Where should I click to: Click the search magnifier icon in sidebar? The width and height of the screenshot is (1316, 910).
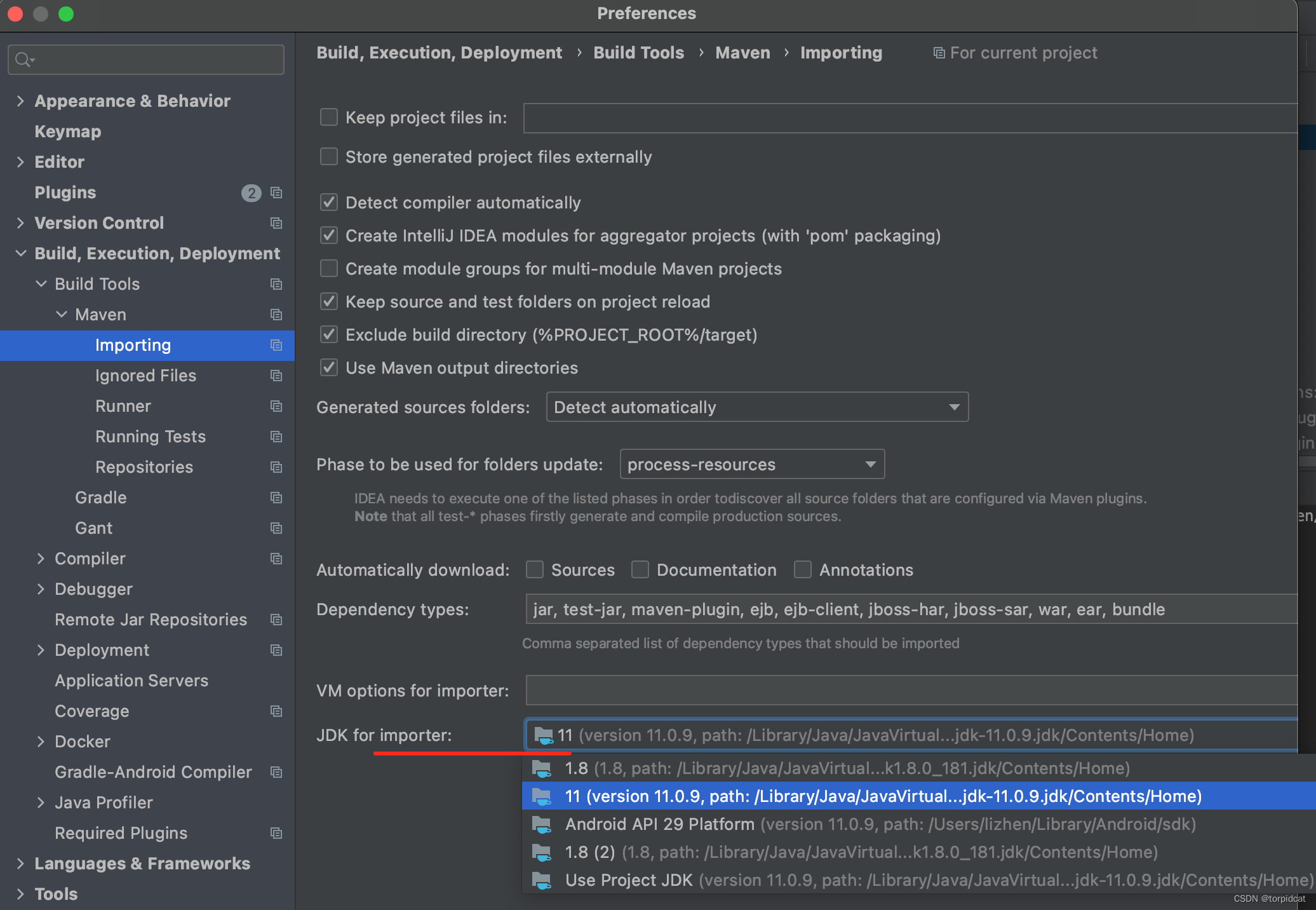pyautogui.click(x=23, y=60)
